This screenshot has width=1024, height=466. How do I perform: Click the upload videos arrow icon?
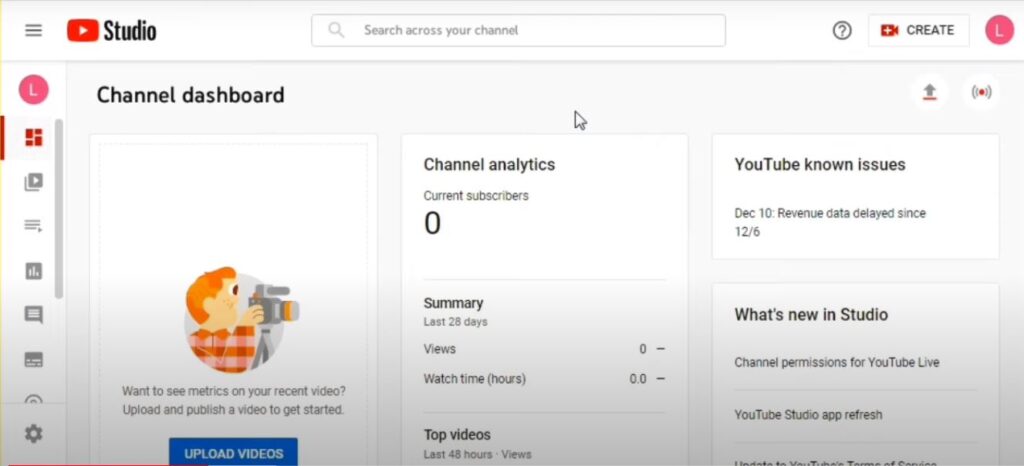(x=929, y=93)
